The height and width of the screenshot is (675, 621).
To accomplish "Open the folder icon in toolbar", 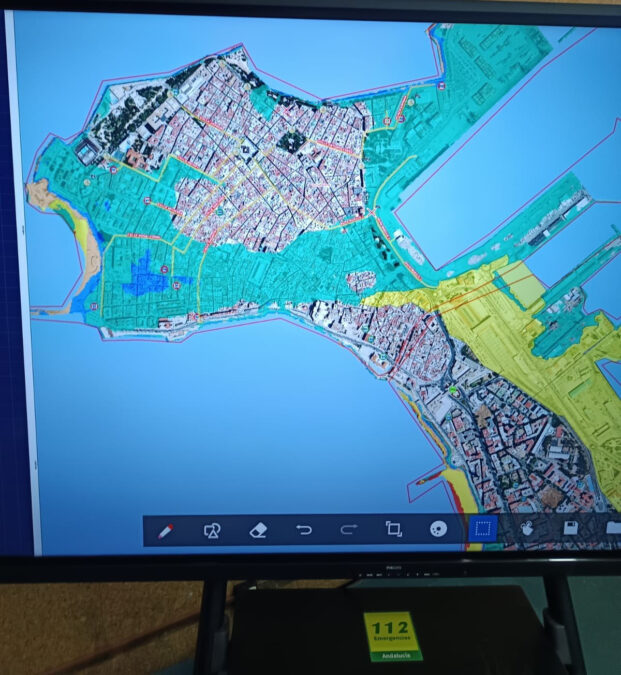I will pos(612,527).
